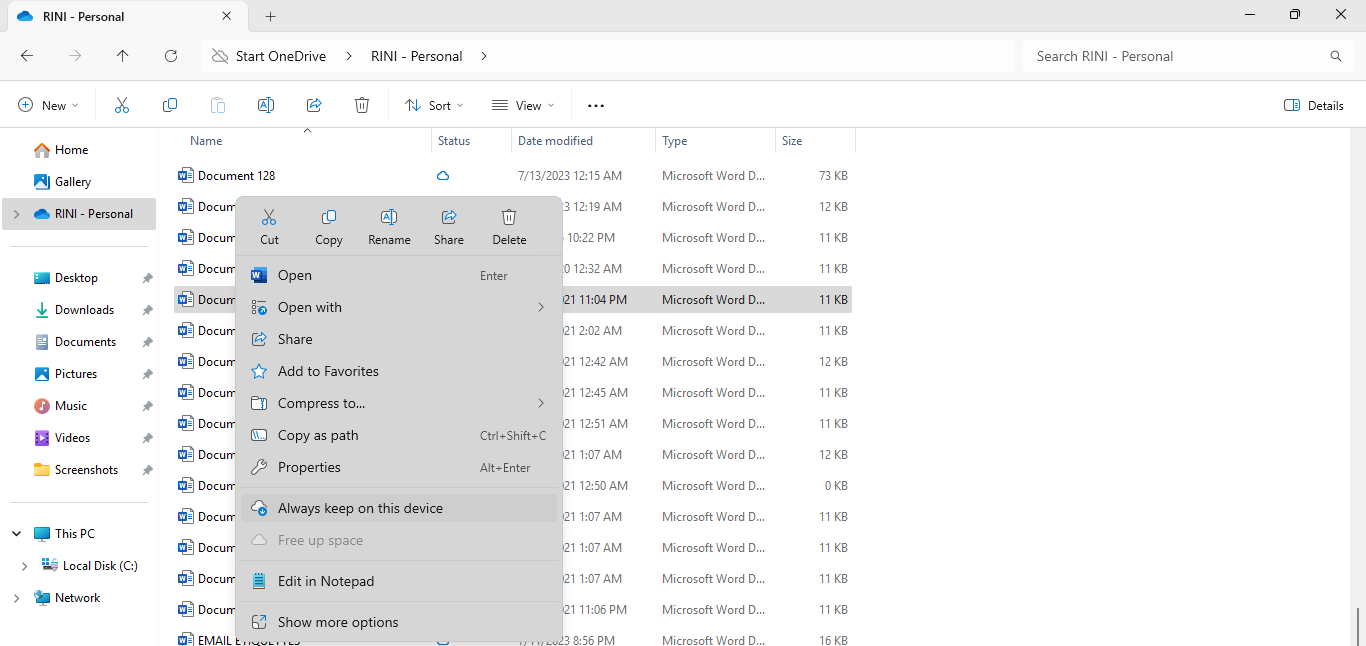
Task: Expand the Local Disk (C:) tree node
Action: coord(25,566)
